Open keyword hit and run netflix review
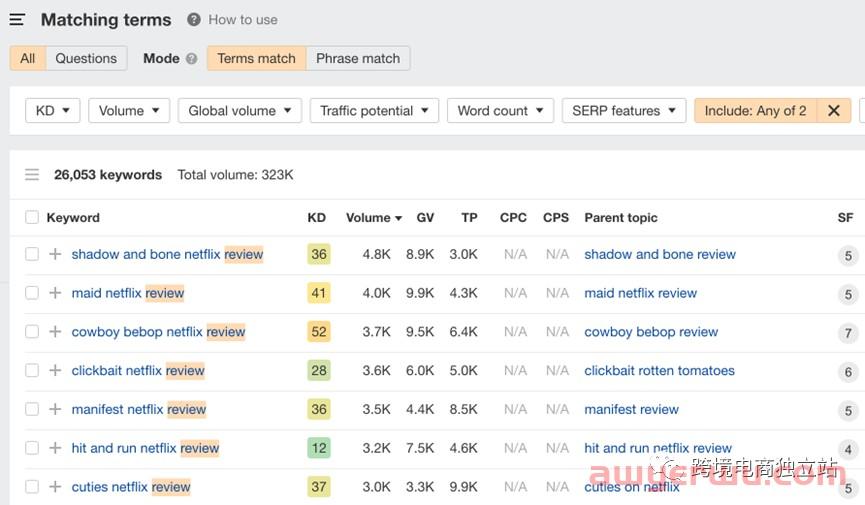The height and width of the screenshot is (505, 865). (145, 448)
